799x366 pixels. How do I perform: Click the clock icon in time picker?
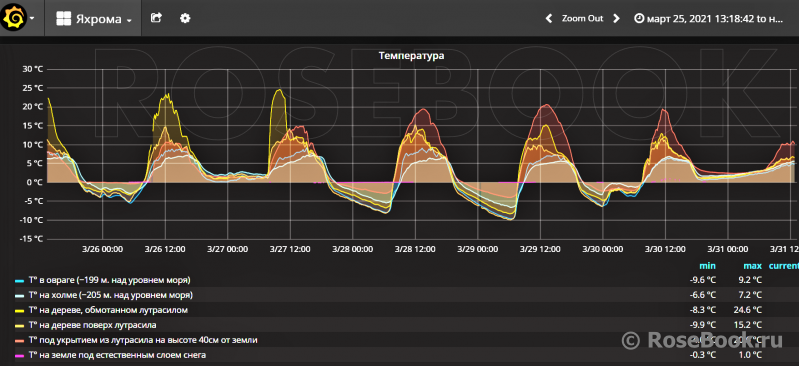point(638,19)
